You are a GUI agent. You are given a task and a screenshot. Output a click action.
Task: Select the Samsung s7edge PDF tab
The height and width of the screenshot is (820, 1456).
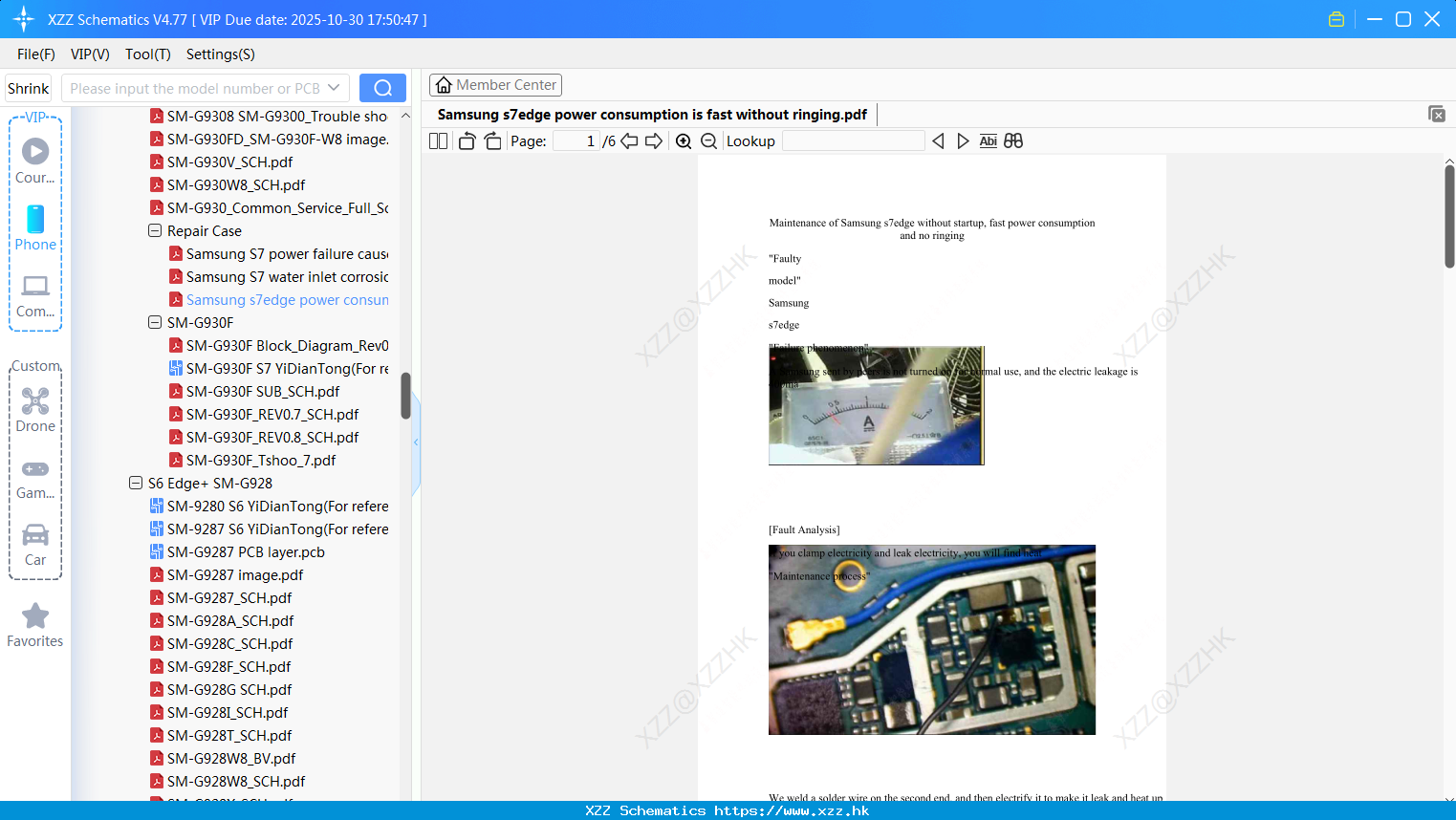pyautogui.click(x=652, y=115)
